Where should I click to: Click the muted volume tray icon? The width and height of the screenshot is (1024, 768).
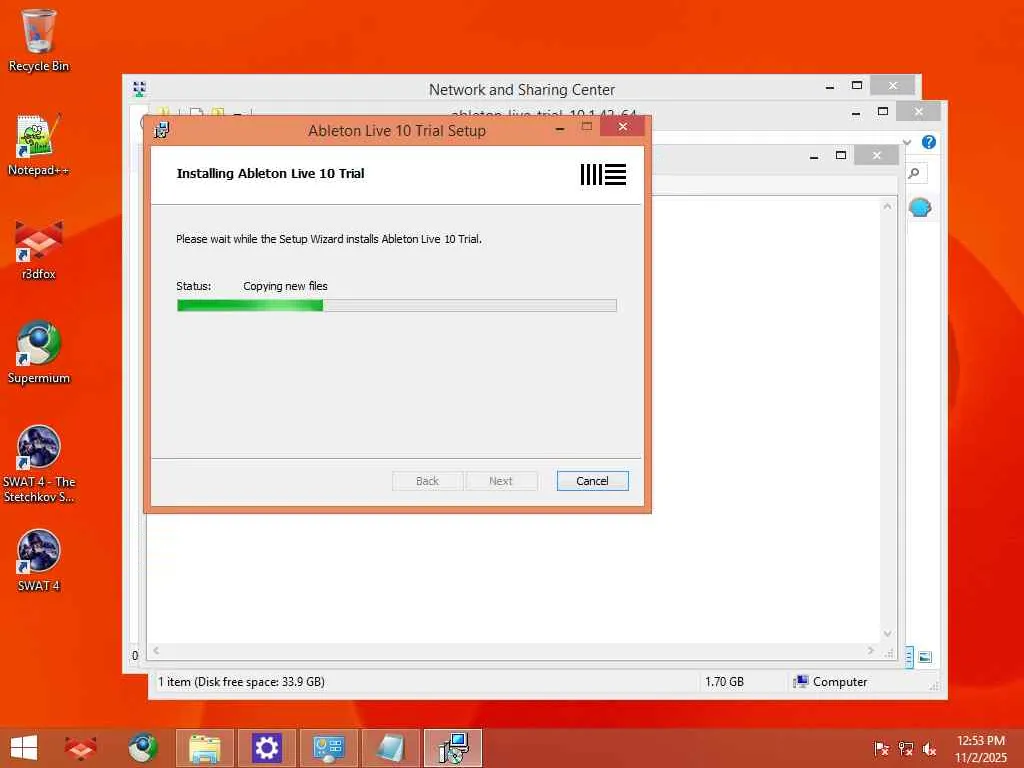(929, 748)
